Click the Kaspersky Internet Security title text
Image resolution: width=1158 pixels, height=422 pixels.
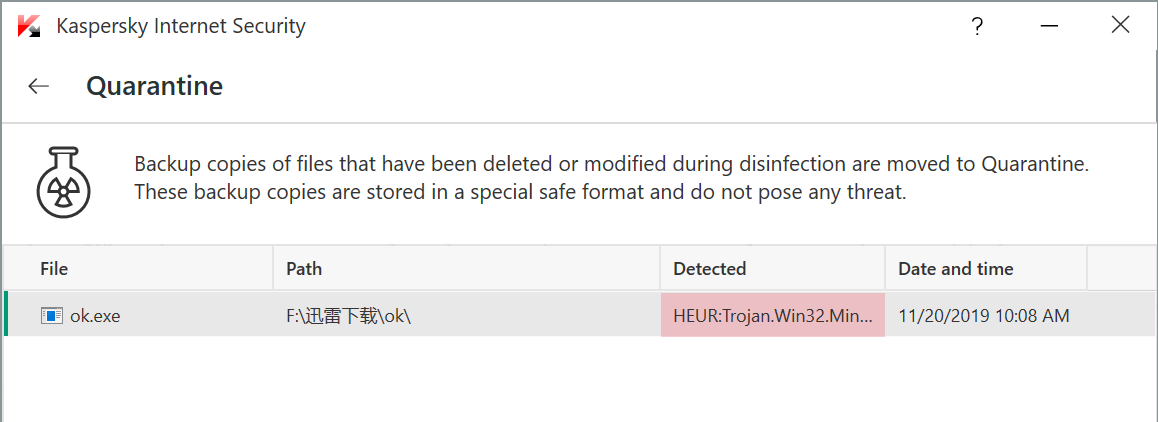point(181,27)
